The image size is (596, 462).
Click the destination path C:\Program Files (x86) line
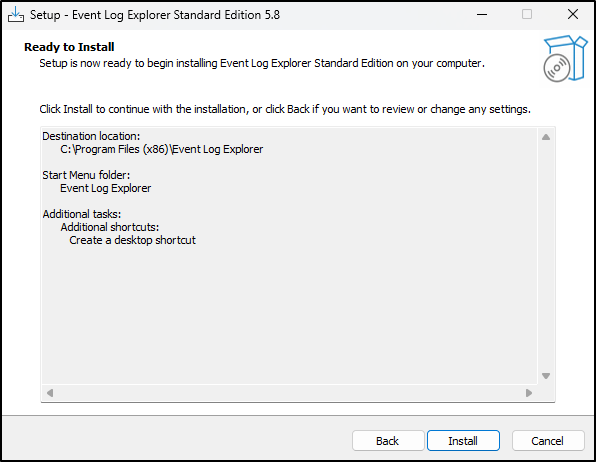(x=162, y=149)
